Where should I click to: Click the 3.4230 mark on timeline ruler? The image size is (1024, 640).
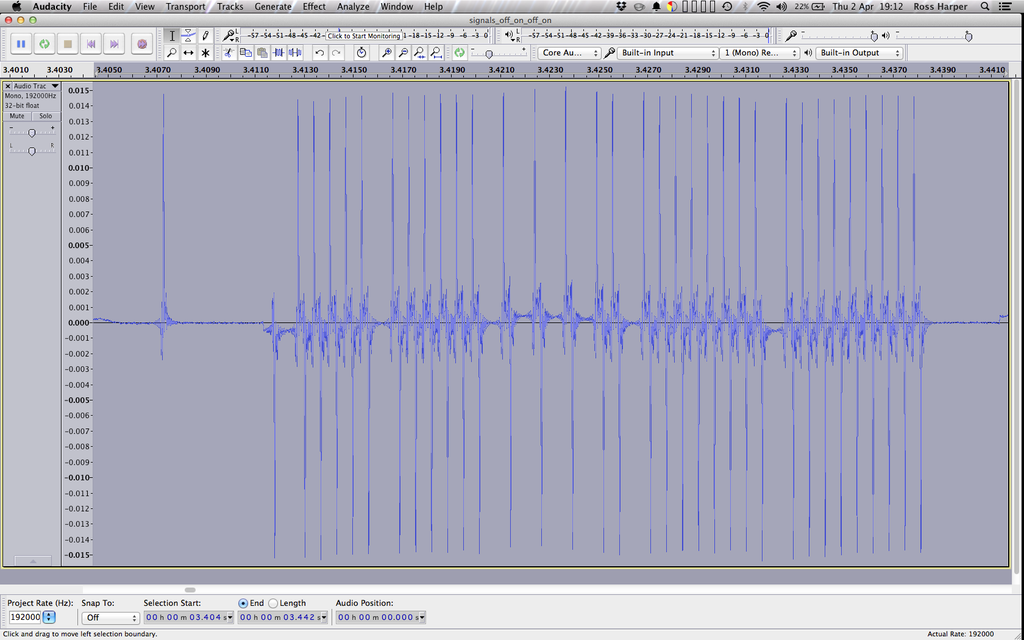pyautogui.click(x=550, y=70)
